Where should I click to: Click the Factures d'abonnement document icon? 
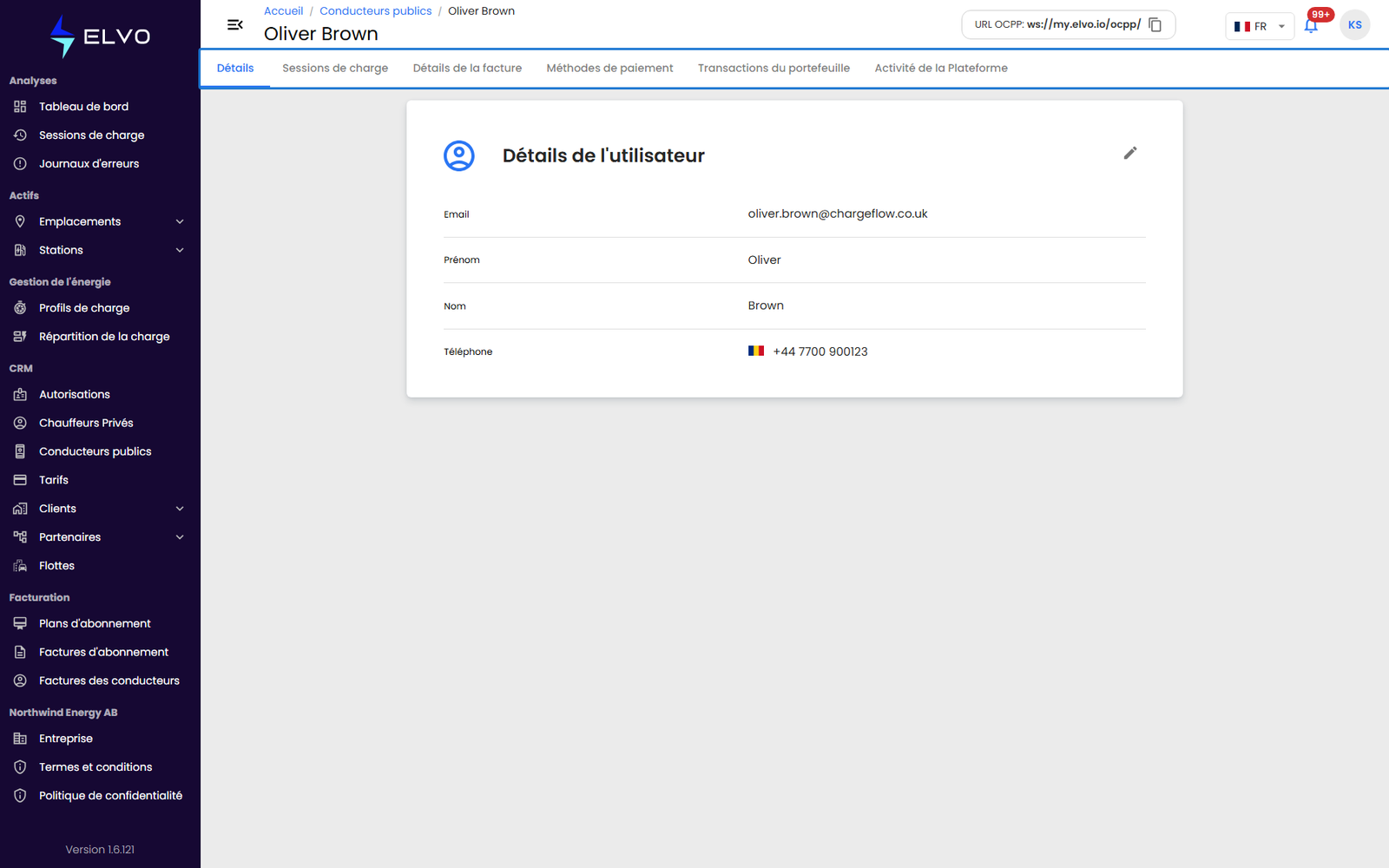tap(20, 652)
